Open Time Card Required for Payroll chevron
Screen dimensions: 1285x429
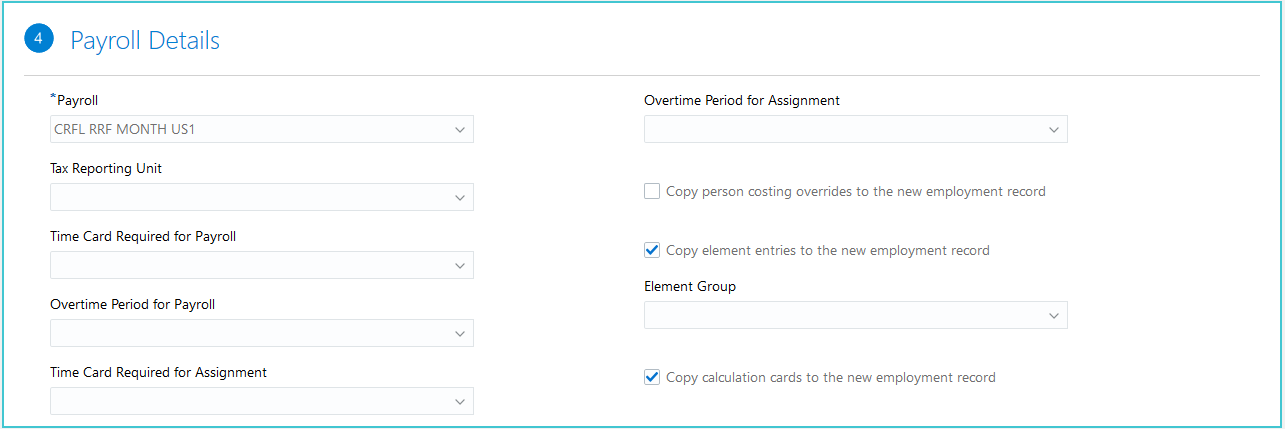click(459, 266)
